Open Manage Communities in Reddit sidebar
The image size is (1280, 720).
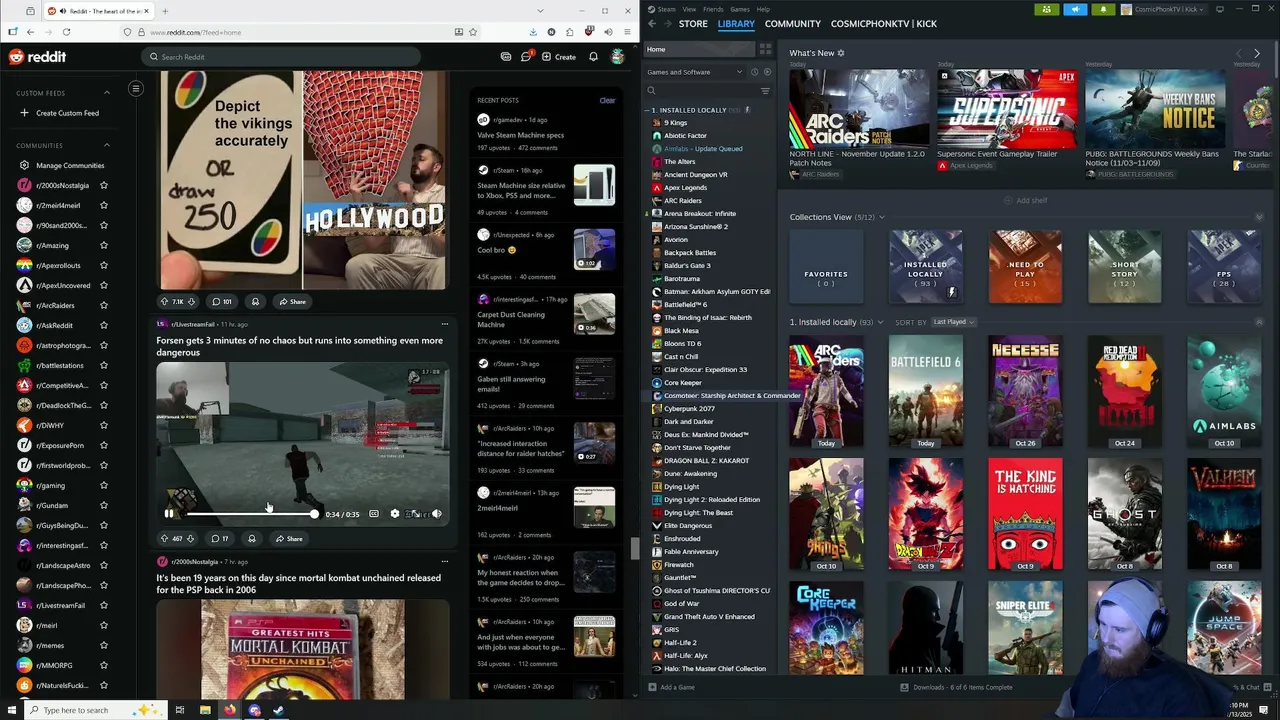click(62, 165)
